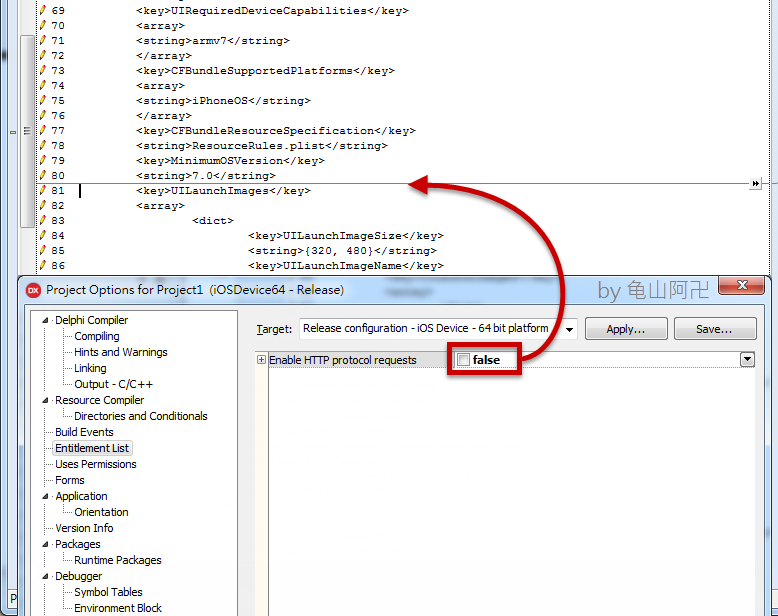Select Hints and Warnings item
778x616 pixels.
click(121, 352)
